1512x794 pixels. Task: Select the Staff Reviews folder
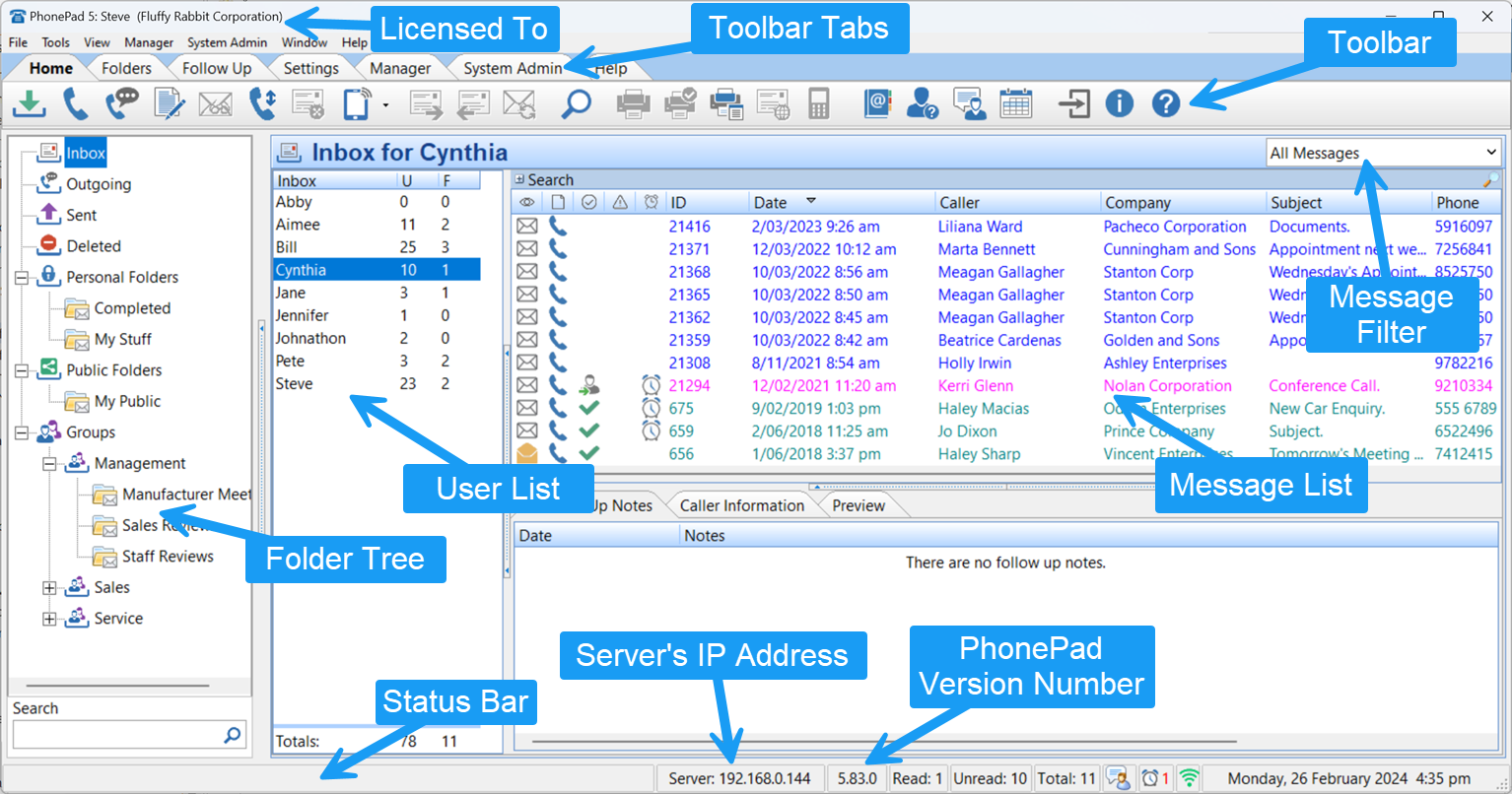click(168, 557)
